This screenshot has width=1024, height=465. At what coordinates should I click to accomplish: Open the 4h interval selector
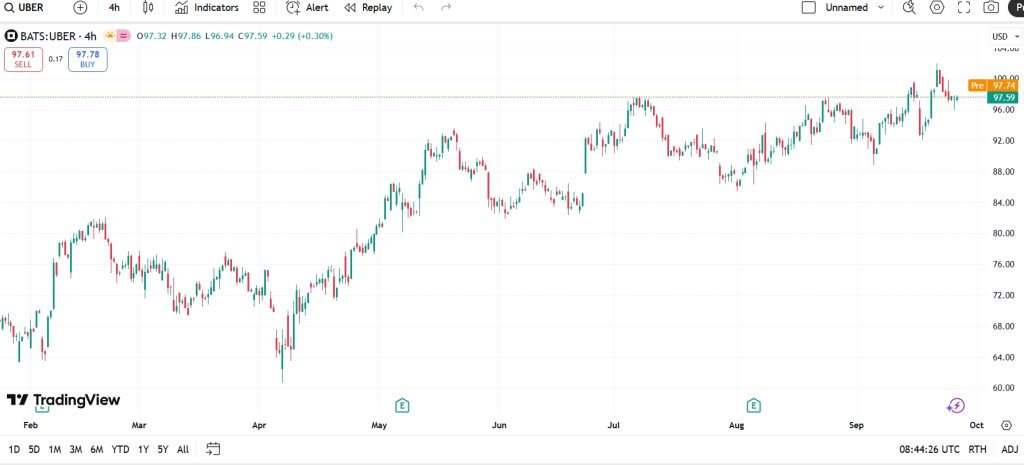pyautogui.click(x=114, y=8)
